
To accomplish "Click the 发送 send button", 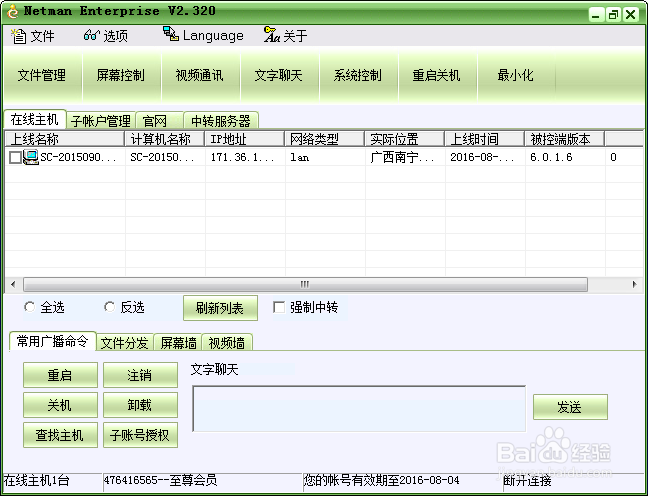I will click(570, 407).
